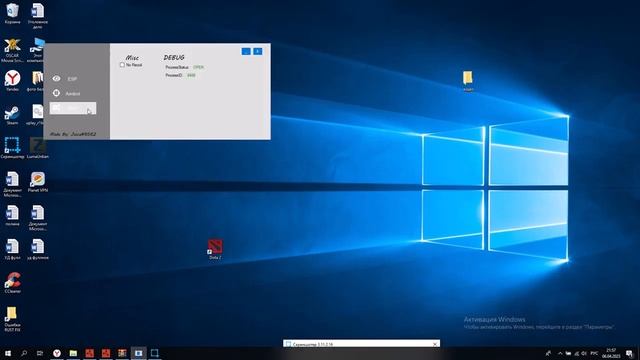Open Task View on the taskbar
Viewport: 640px width, 360px height.
pyautogui.click(x=40, y=353)
